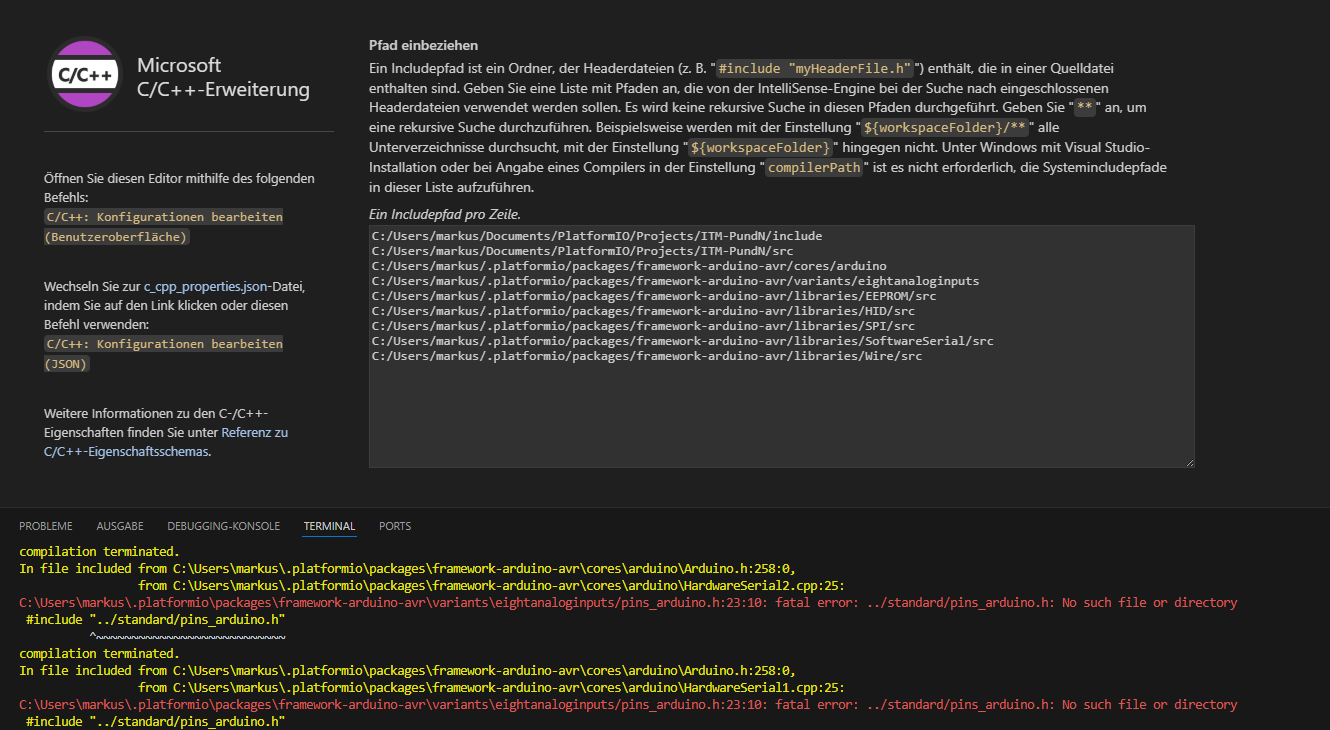
Task: Open the AUSGABE panel tab
Action: coord(120,526)
